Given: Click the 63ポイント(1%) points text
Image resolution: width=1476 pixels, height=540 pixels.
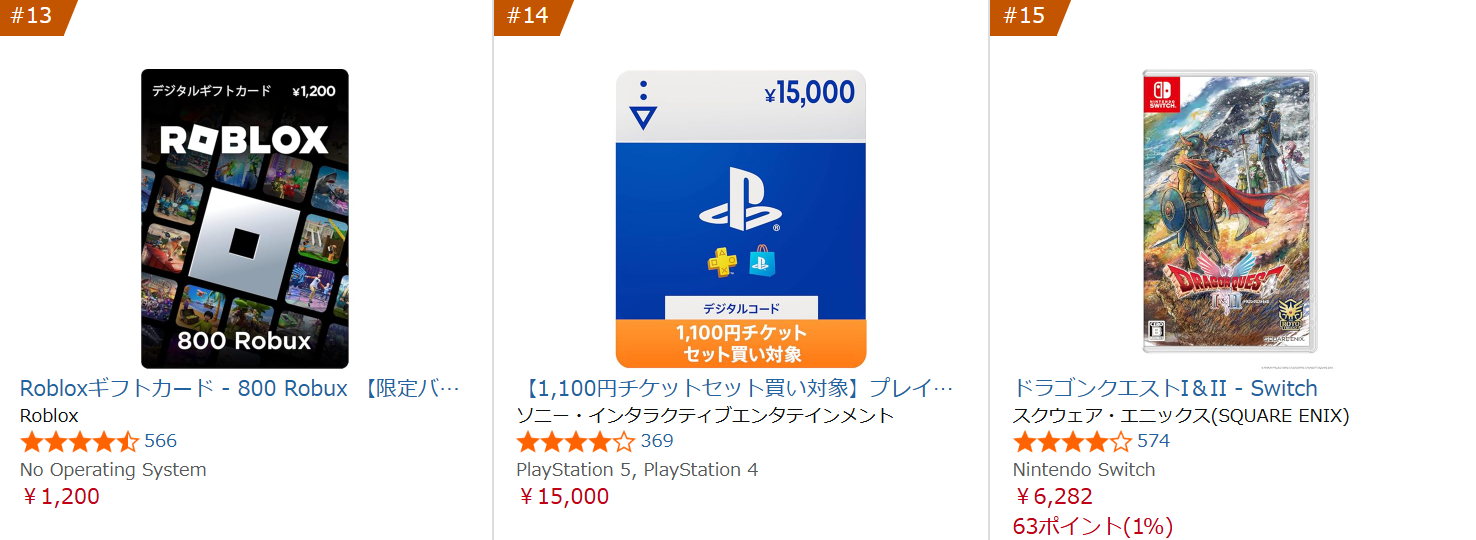Looking at the screenshot, I should (x=1092, y=526).
